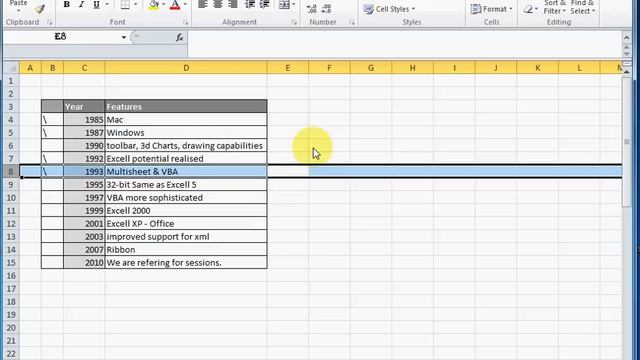Open the Number dialog launcher
640x360 pixels.
[352, 22]
